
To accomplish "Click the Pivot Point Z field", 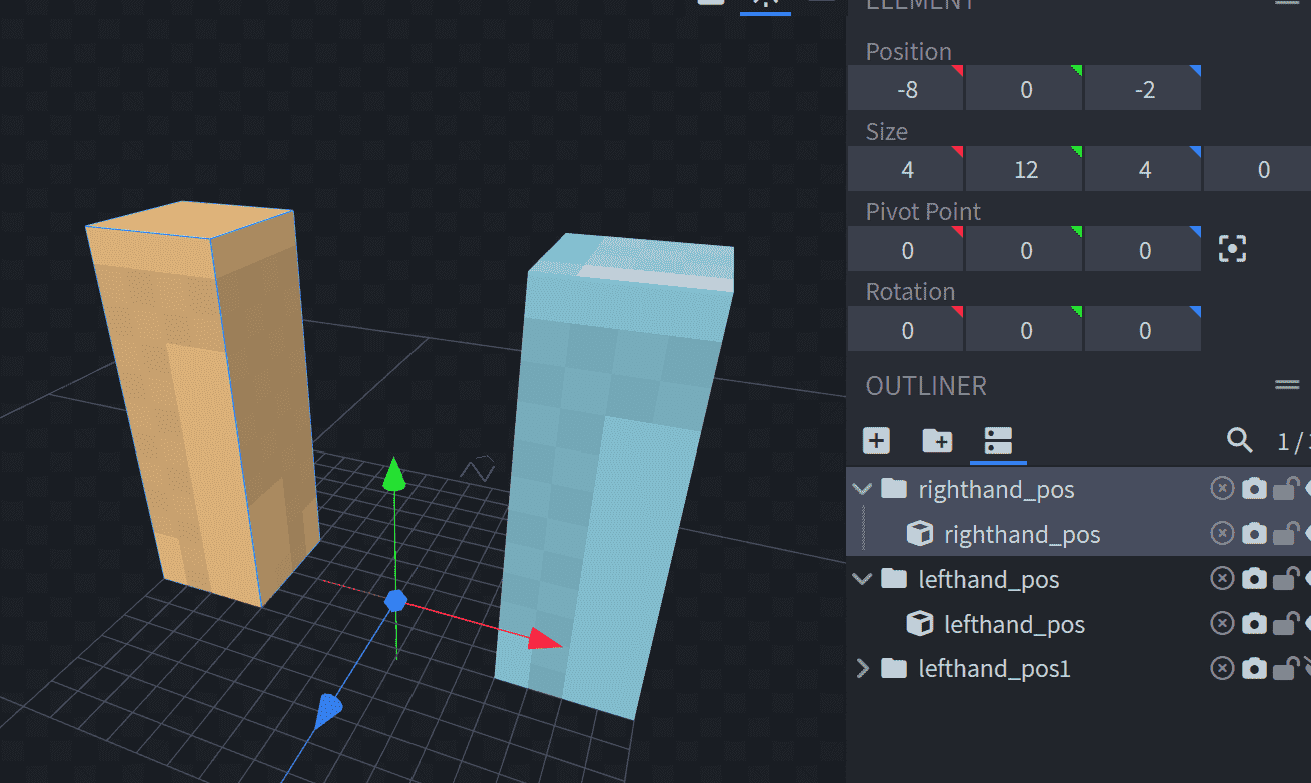I will [x=1144, y=249].
